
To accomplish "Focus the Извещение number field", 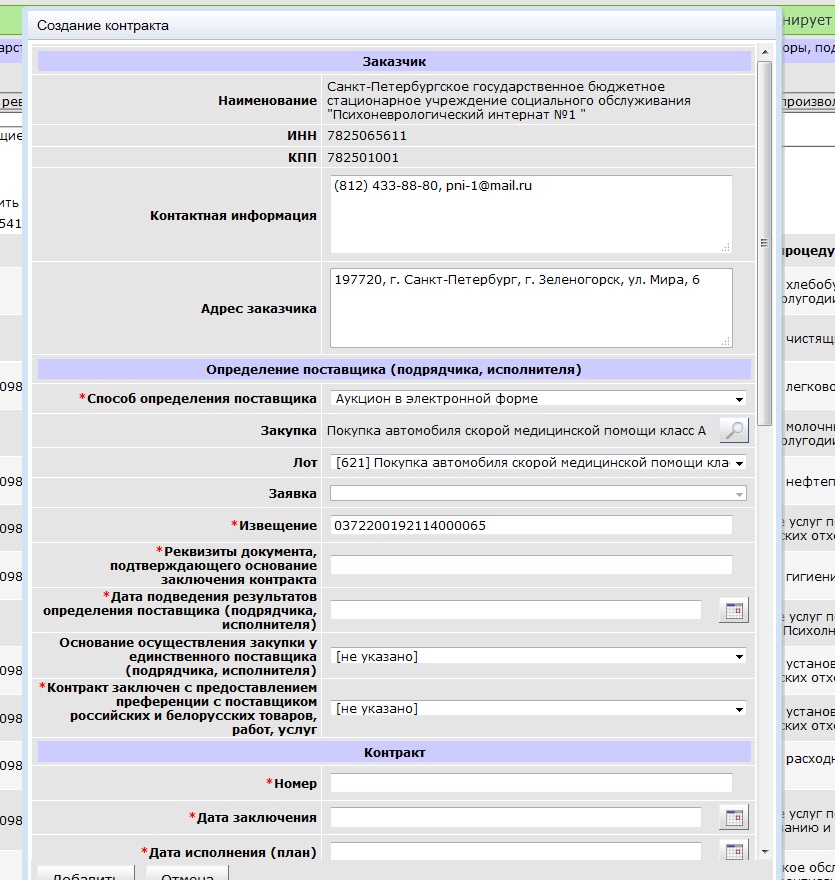I will (x=531, y=525).
